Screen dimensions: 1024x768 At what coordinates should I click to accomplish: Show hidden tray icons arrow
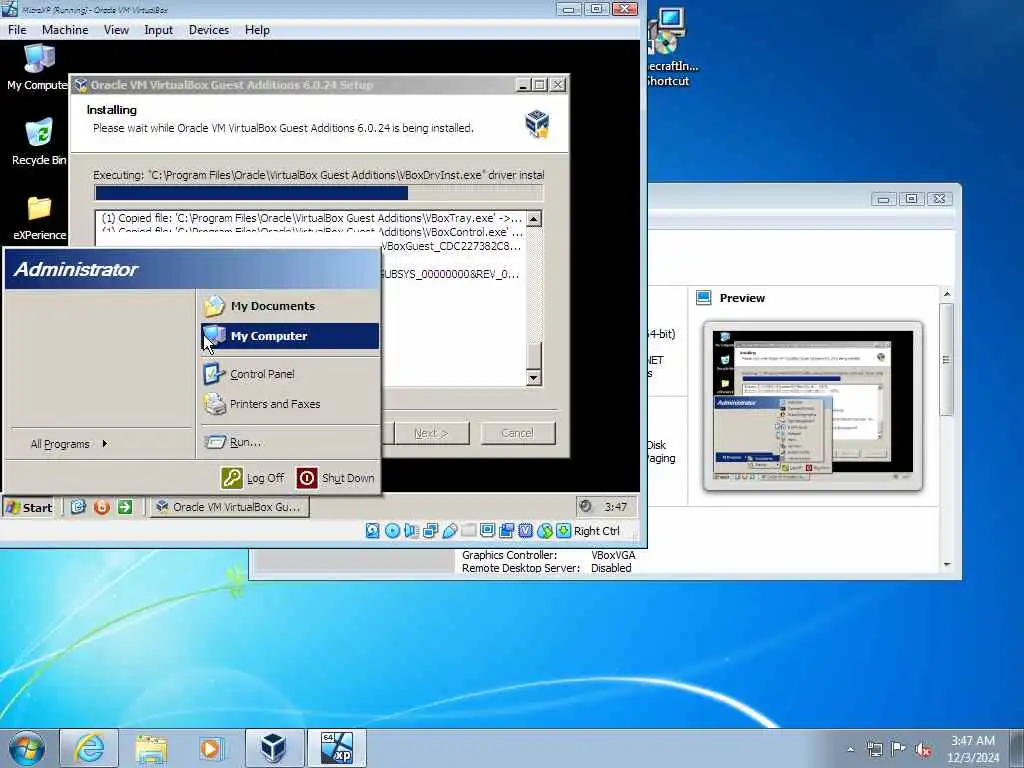[x=850, y=749]
